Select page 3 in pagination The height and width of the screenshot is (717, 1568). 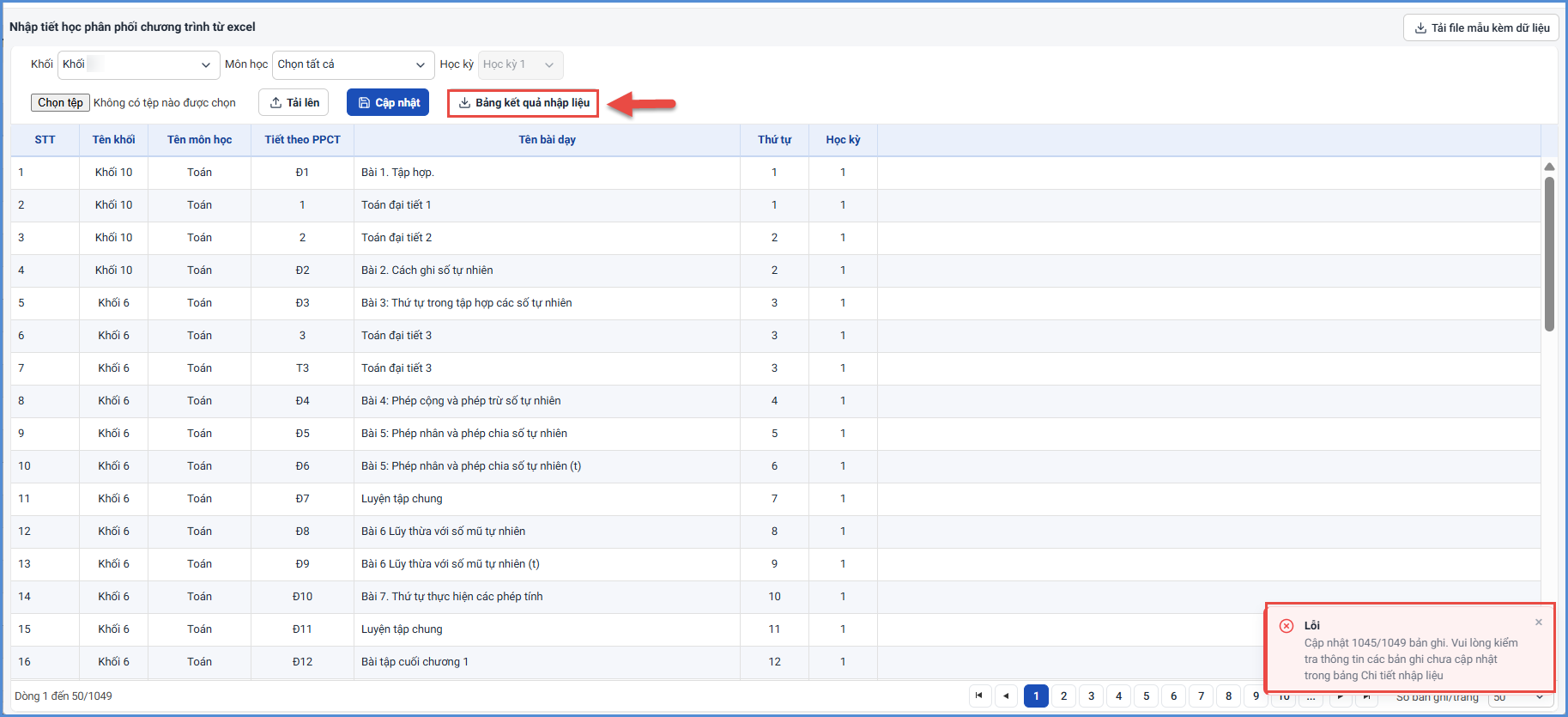click(x=1092, y=696)
